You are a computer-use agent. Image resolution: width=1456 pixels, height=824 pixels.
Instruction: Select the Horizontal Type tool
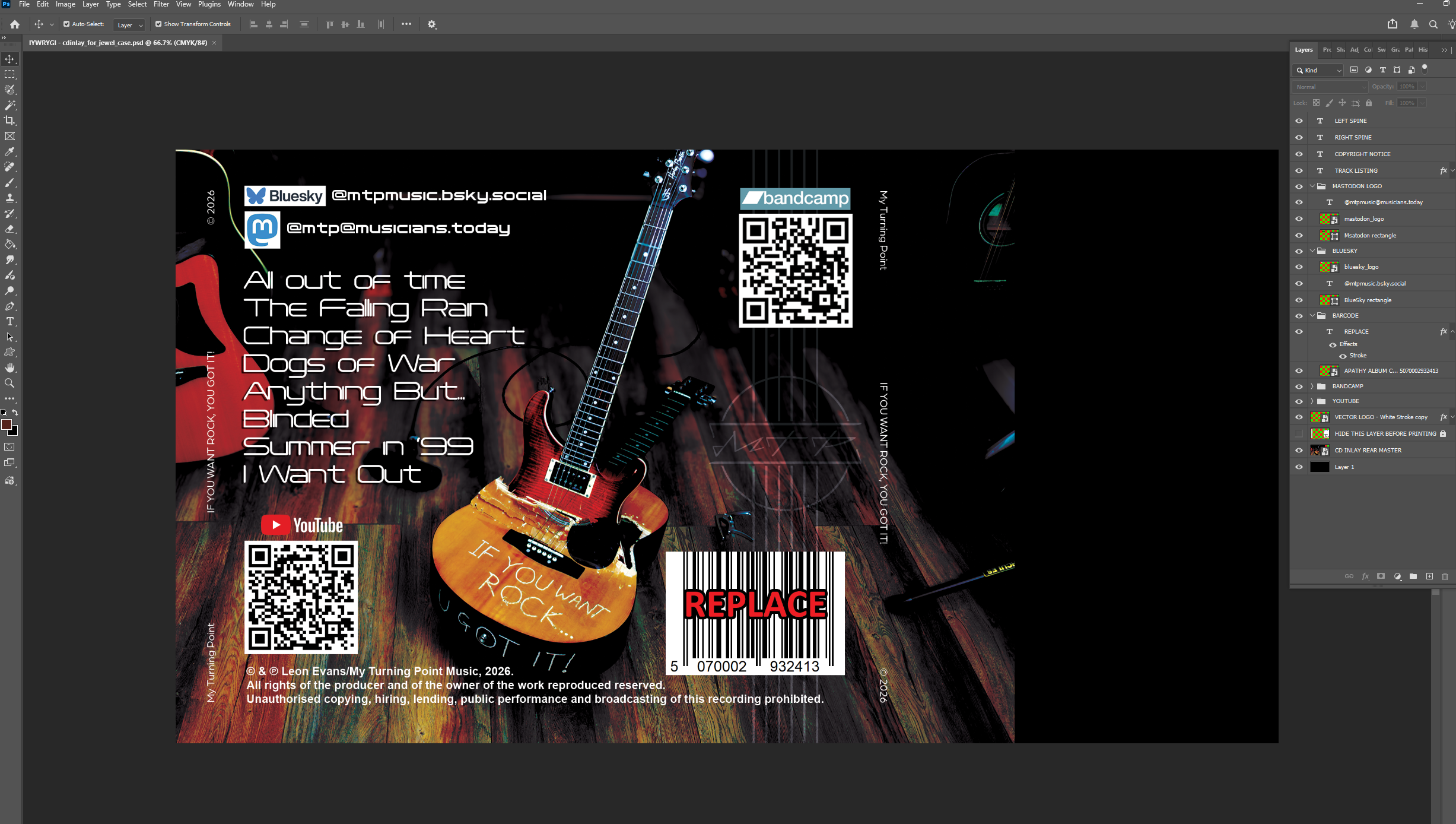coord(9,322)
